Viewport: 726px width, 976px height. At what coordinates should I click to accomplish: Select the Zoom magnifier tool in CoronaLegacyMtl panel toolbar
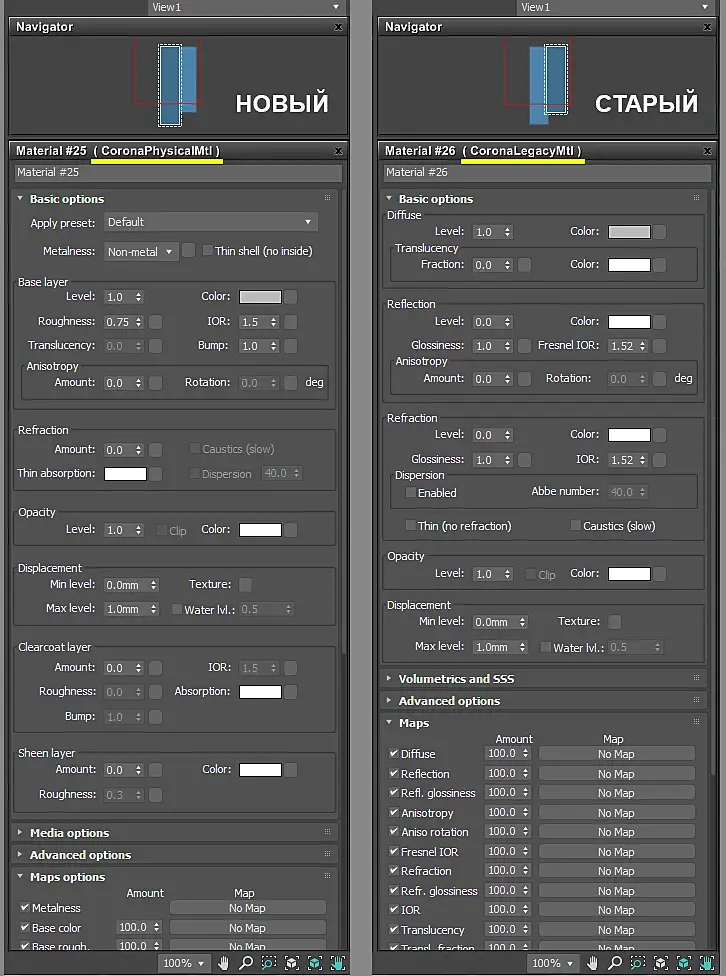click(x=615, y=963)
